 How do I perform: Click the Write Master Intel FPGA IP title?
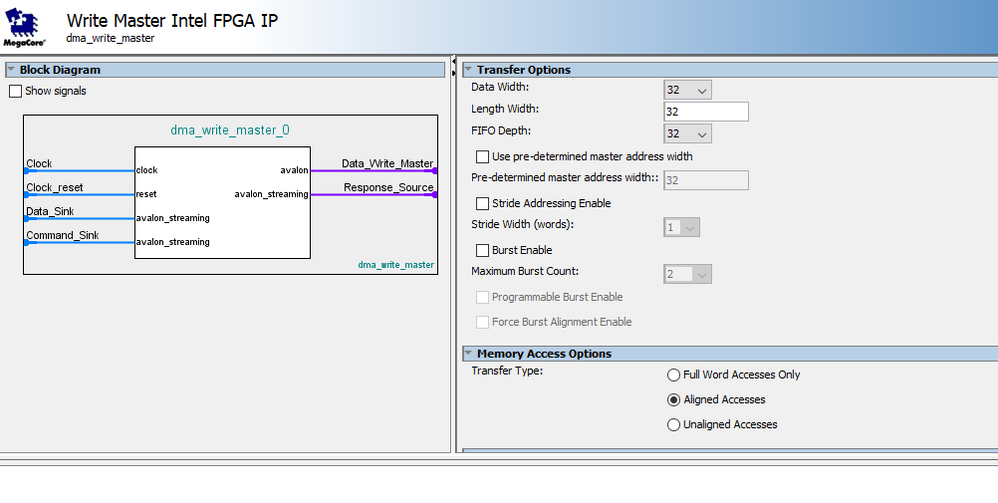tap(172, 20)
